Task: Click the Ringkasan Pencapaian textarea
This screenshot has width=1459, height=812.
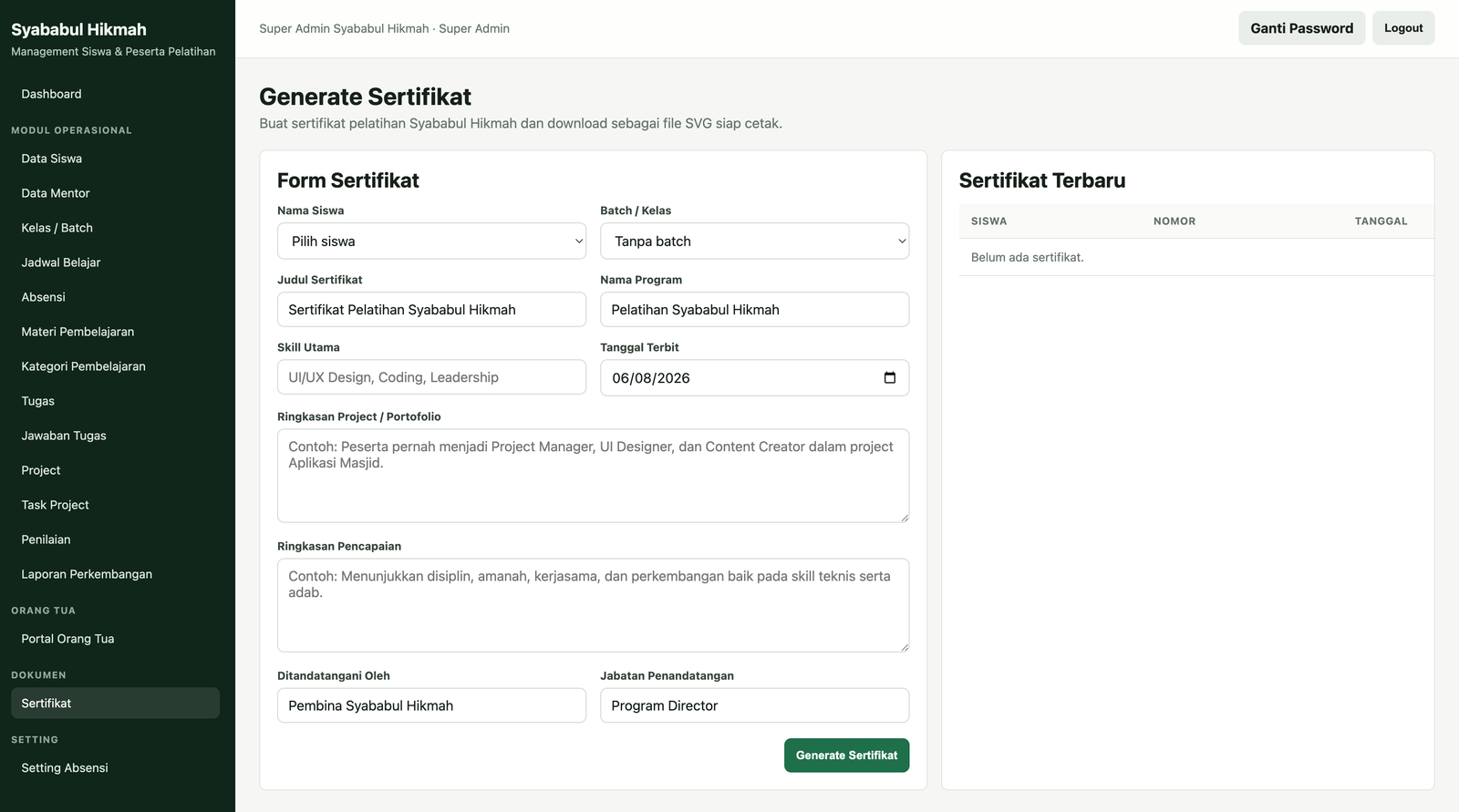Action: click(593, 605)
